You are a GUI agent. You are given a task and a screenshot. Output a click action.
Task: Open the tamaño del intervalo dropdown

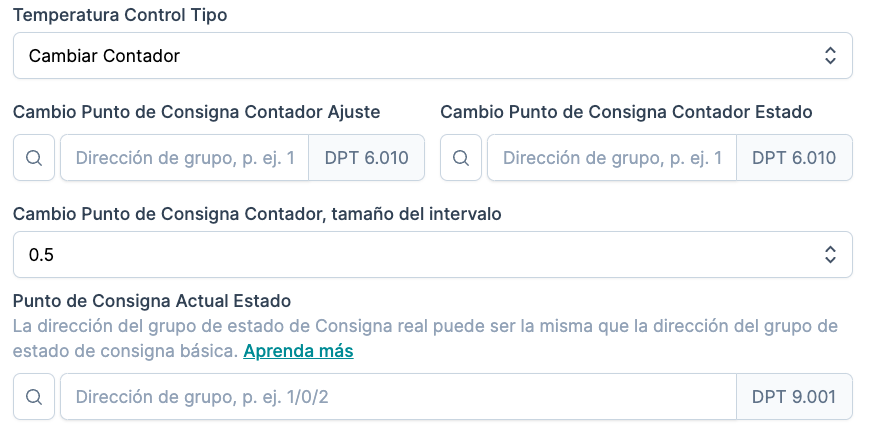click(432, 255)
